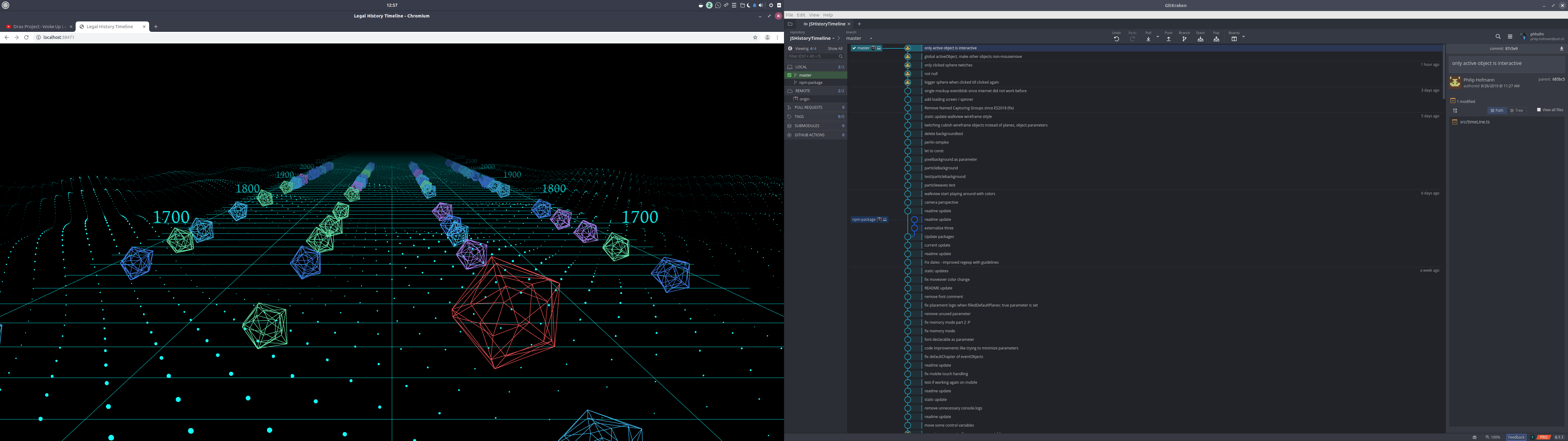Viewport: 1568px width, 441px height.
Task: Click the Chromium profile avatar icon
Action: [767, 37]
